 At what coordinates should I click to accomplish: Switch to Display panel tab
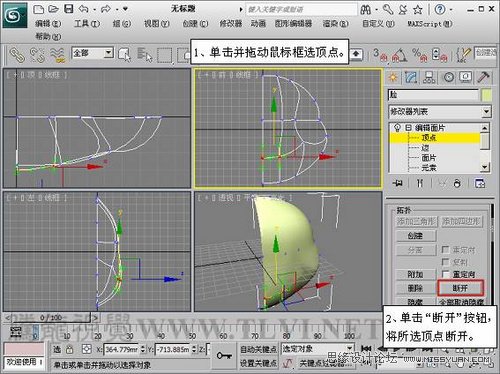pos(466,77)
